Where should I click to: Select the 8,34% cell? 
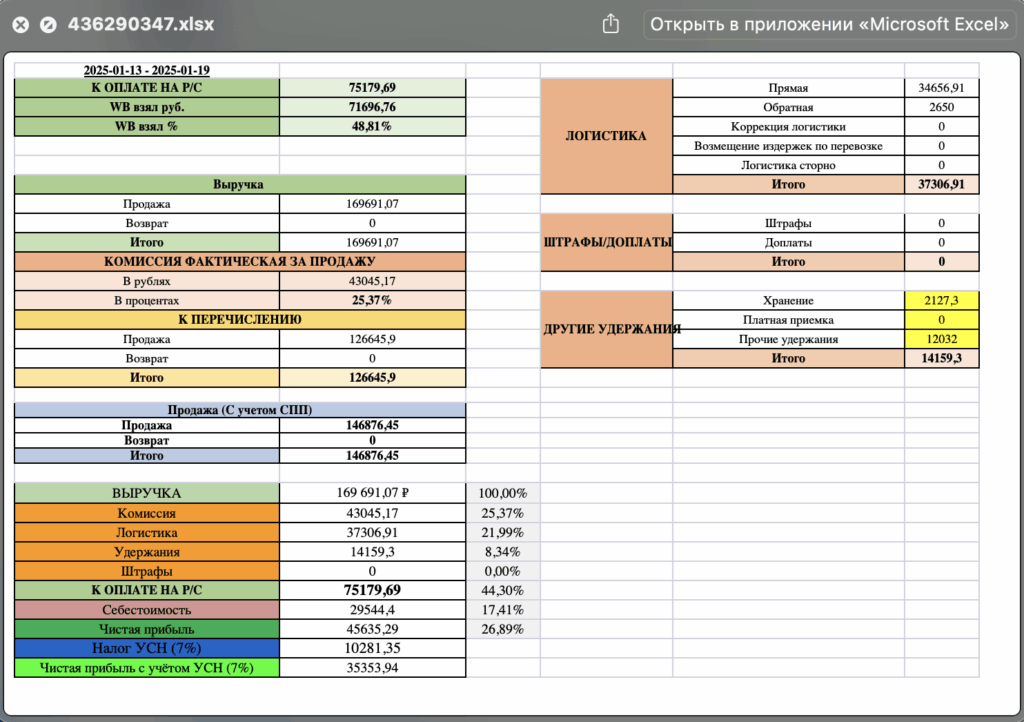click(x=503, y=552)
